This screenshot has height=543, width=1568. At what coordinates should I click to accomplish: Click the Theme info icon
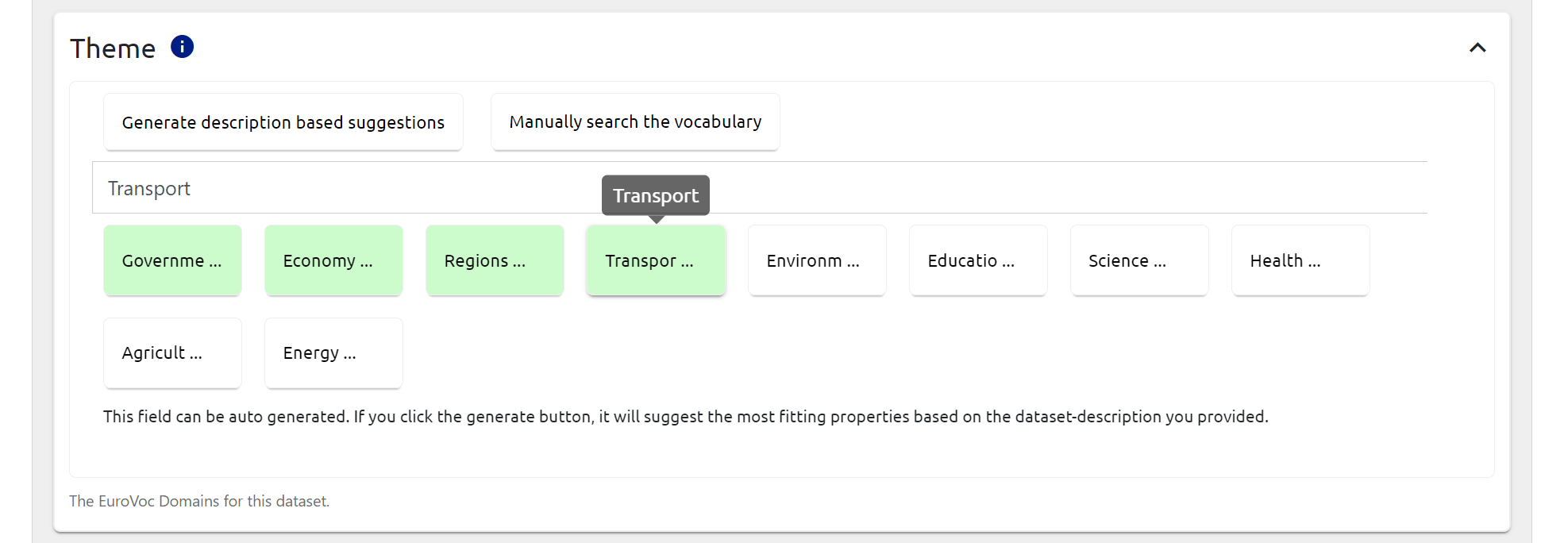pyautogui.click(x=182, y=47)
